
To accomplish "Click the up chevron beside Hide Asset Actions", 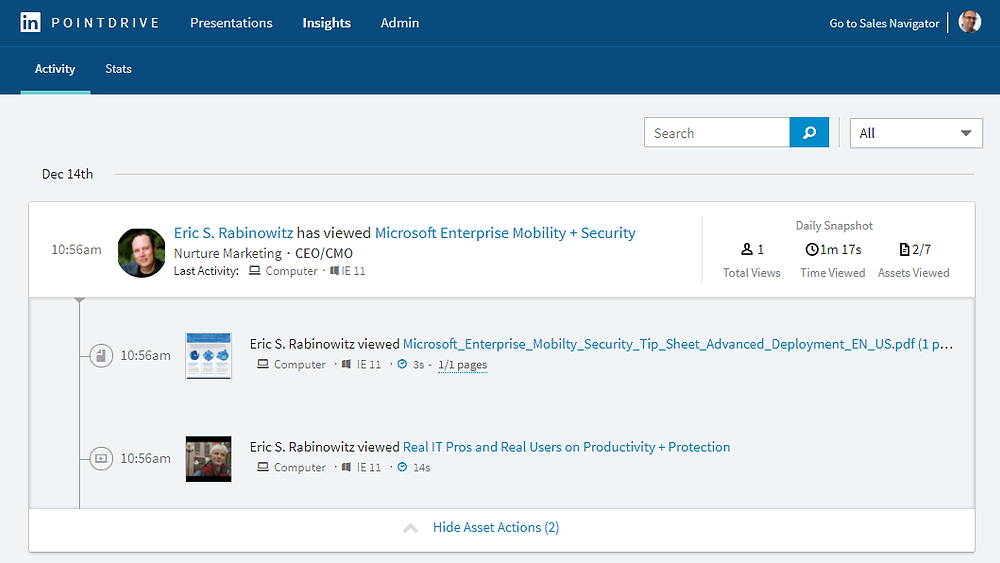I will click(x=411, y=528).
